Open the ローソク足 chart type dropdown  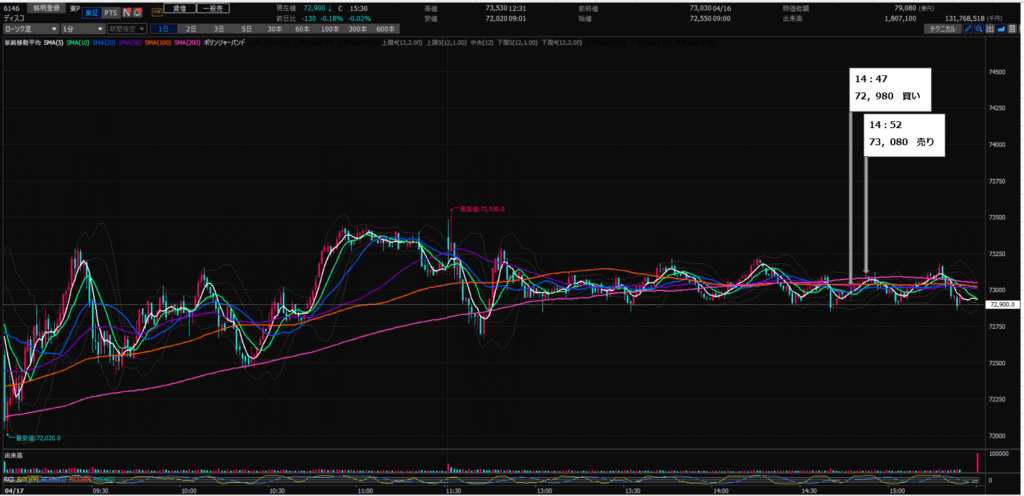pos(29,30)
